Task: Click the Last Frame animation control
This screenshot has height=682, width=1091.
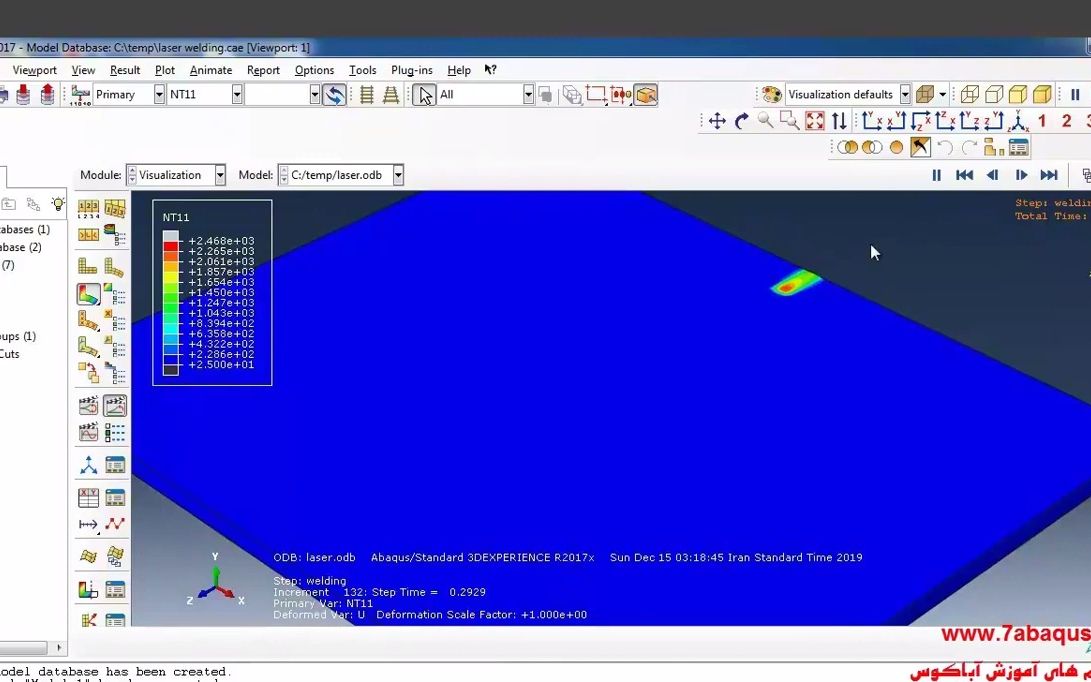Action: [x=1049, y=175]
